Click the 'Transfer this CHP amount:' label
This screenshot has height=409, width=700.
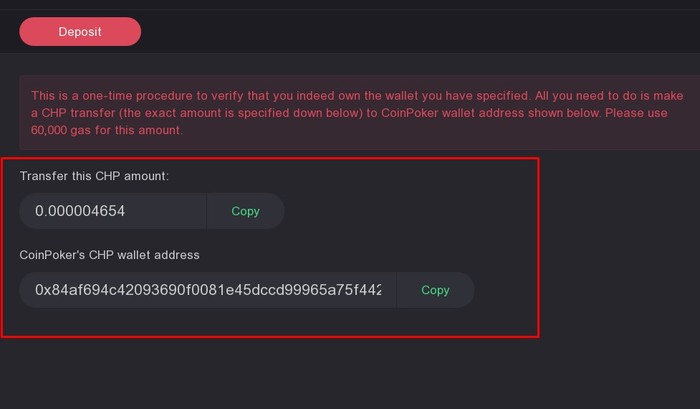pyautogui.click(x=95, y=176)
